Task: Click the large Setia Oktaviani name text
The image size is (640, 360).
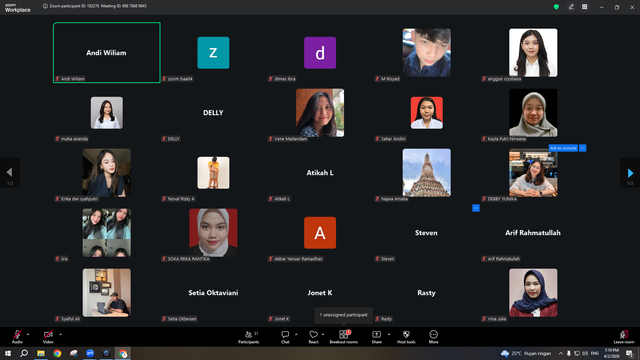Action: pos(213,293)
